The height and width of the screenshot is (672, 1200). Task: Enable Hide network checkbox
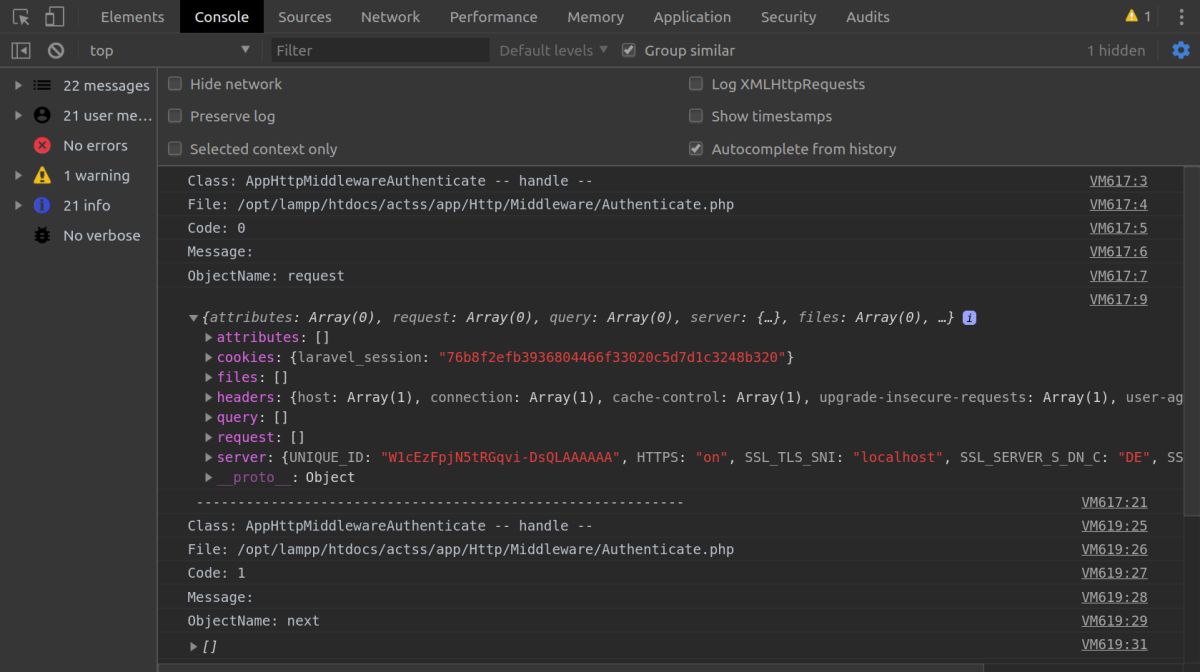[x=175, y=84]
